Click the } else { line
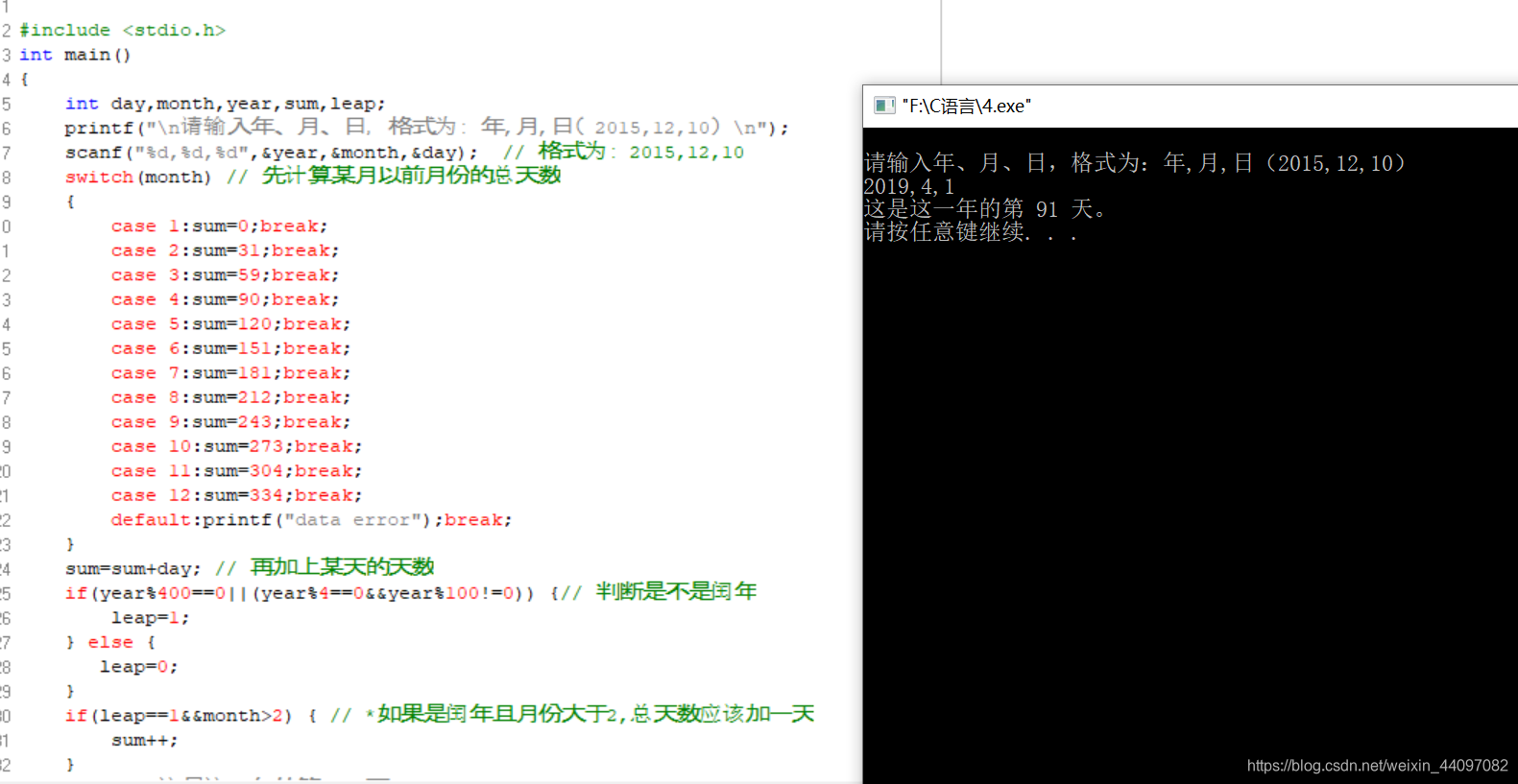Viewport: 1518px width, 784px height. (109, 642)
